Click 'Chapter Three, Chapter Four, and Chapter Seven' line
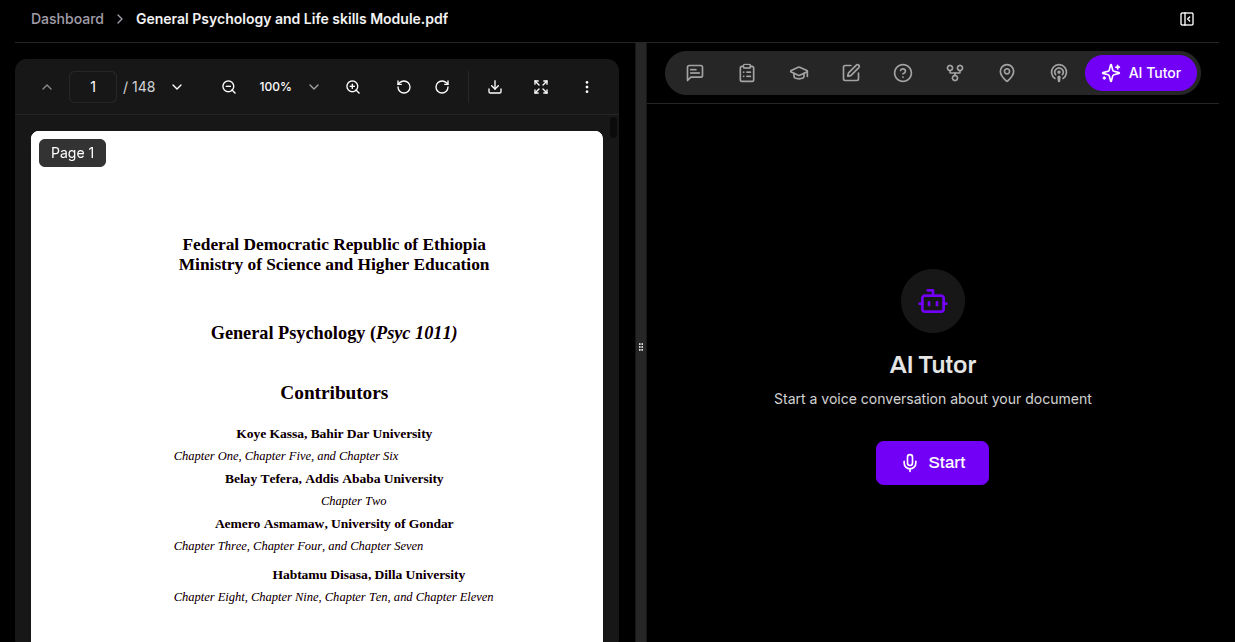Screen dimensions: 1235x642 (x=298, y=546)
